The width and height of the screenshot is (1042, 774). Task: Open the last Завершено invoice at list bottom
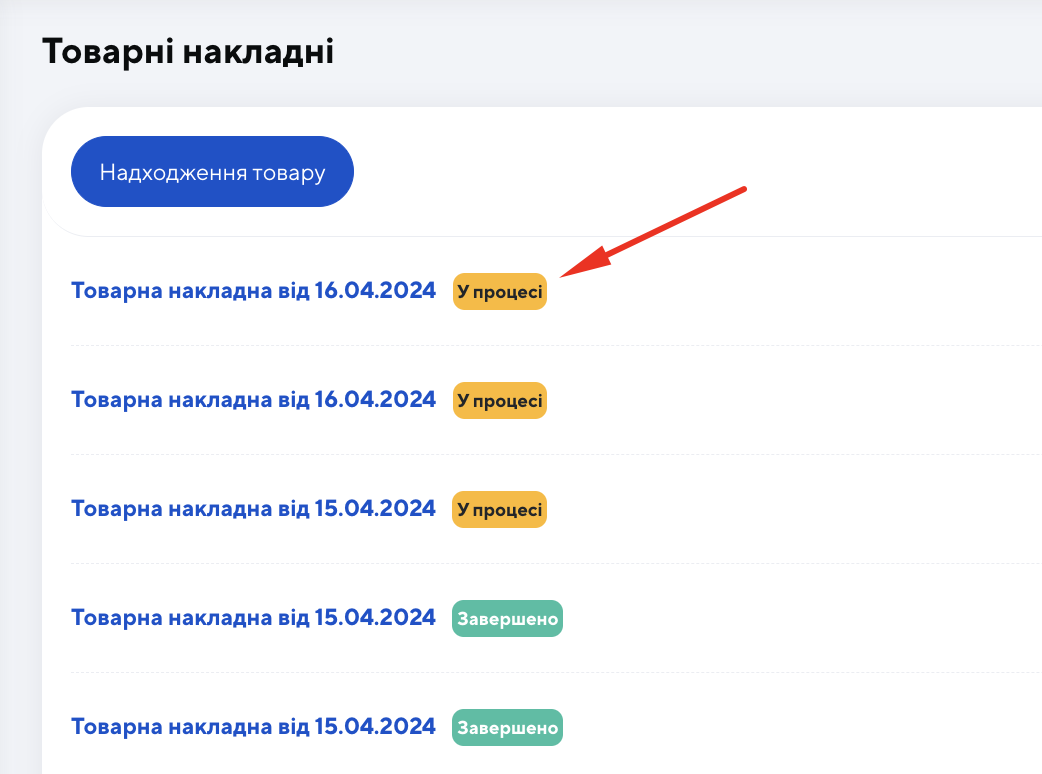253,726
